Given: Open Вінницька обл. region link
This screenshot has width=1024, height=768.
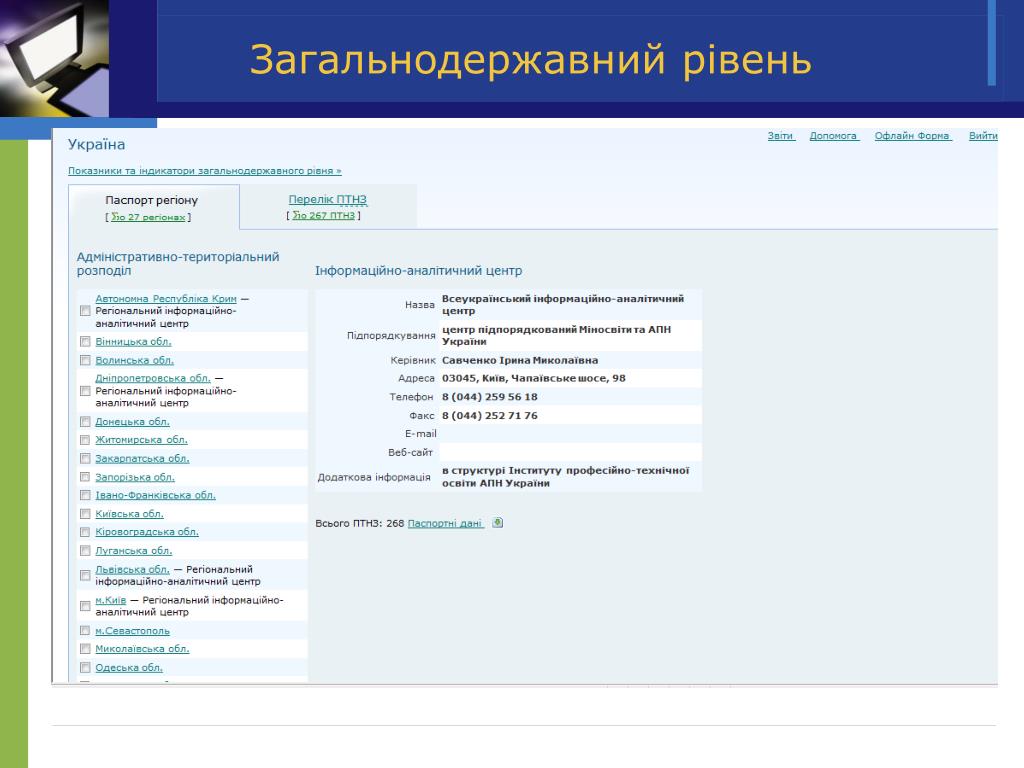Looking at the screenshot, I should point(133,342).
